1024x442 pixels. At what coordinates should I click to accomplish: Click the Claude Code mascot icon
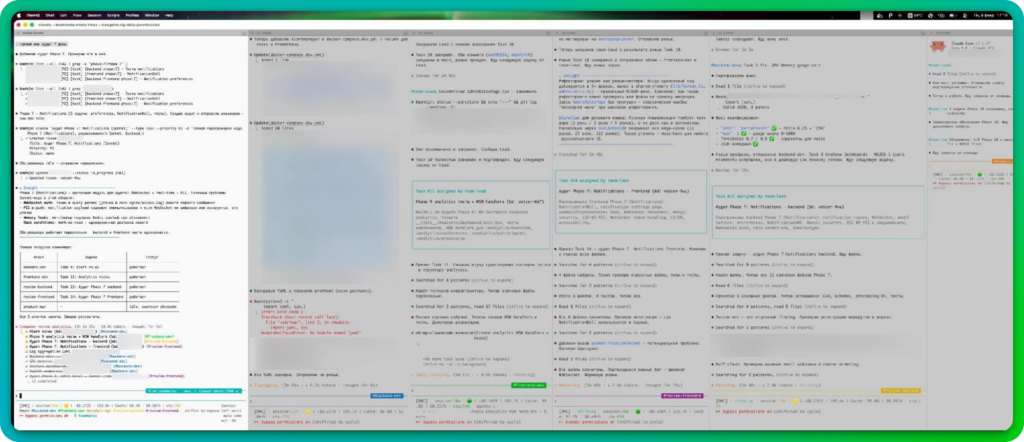click(940, 46)
